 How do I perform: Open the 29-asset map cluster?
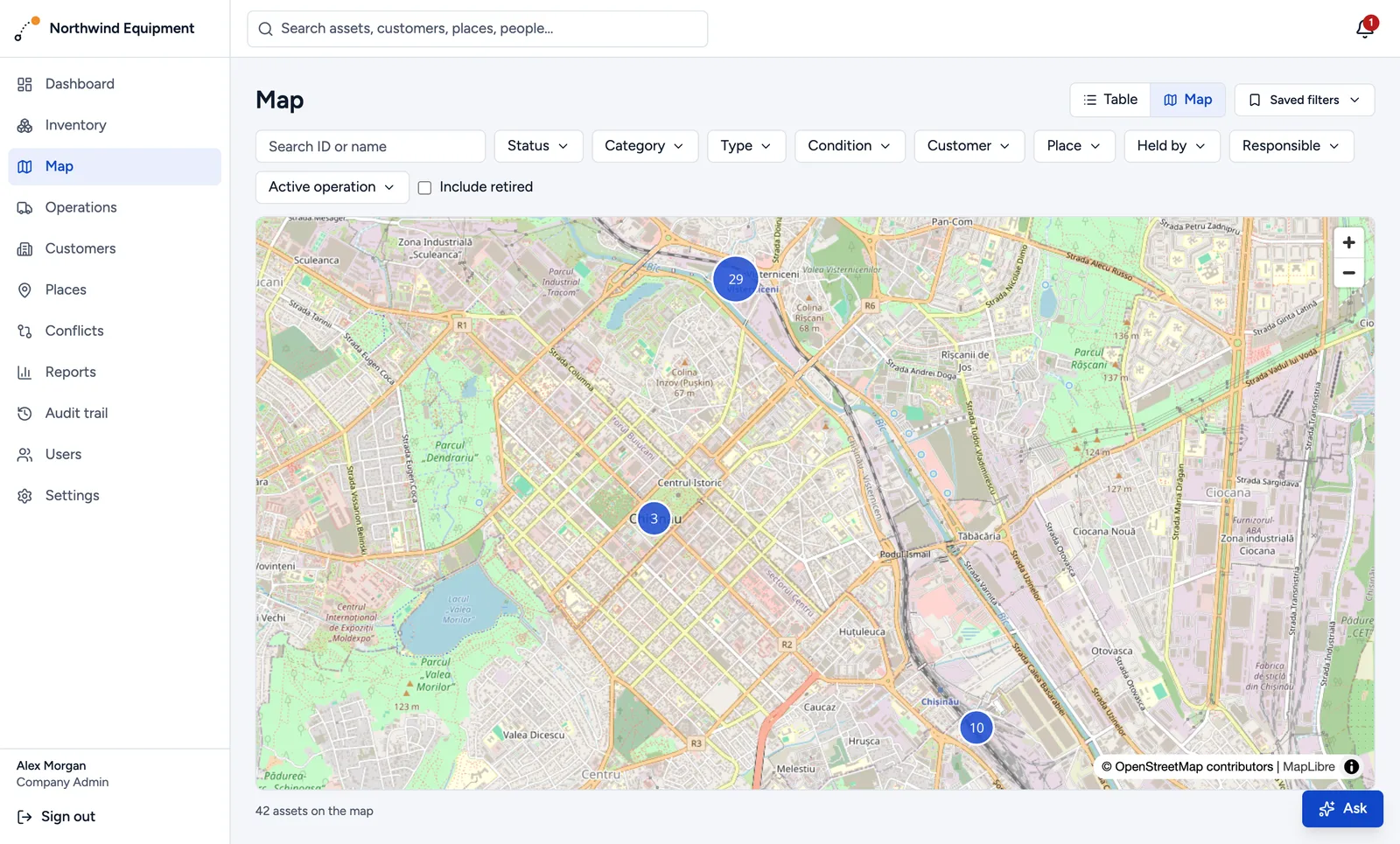(x=735, y=279)
